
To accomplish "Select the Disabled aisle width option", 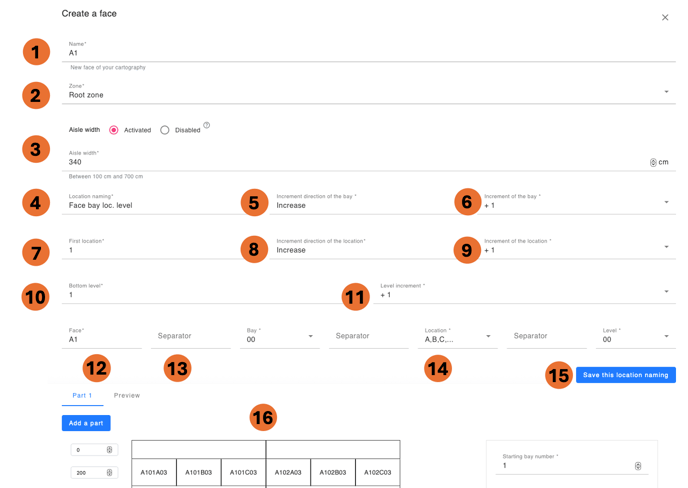I will (165, 130).
